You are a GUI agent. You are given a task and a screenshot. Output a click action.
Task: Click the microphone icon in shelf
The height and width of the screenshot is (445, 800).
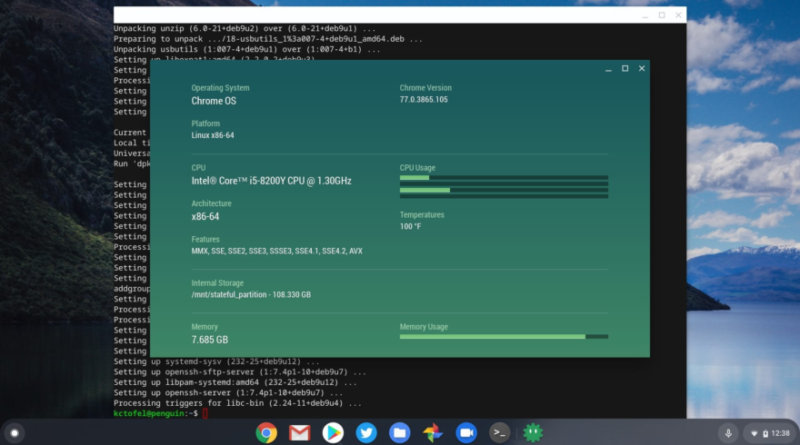[728, 433]
